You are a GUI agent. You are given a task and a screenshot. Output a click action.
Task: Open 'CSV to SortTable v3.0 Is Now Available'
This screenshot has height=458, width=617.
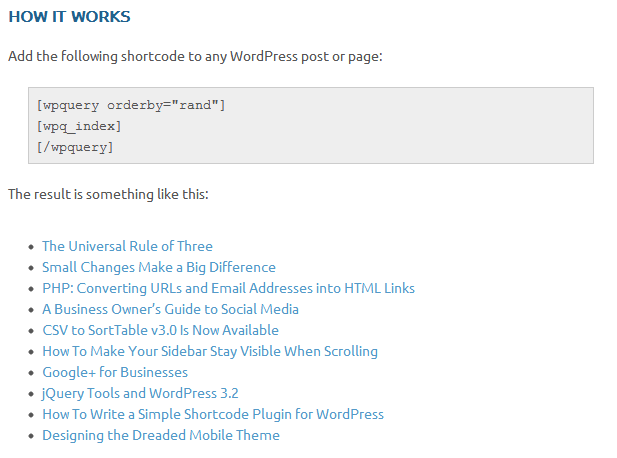pyautogui.click(x=160, y=330)
